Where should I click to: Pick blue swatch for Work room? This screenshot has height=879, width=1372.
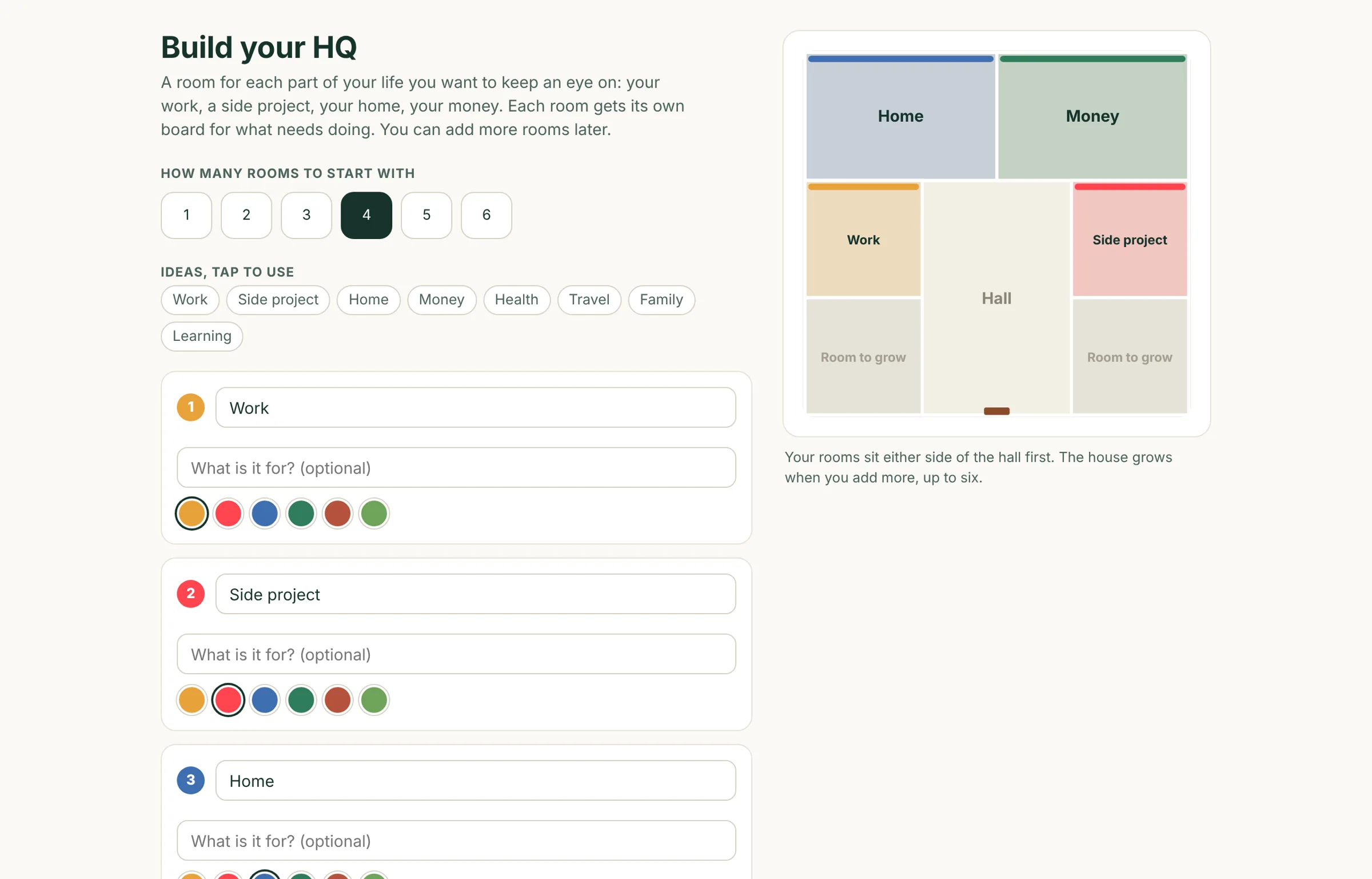265,514
